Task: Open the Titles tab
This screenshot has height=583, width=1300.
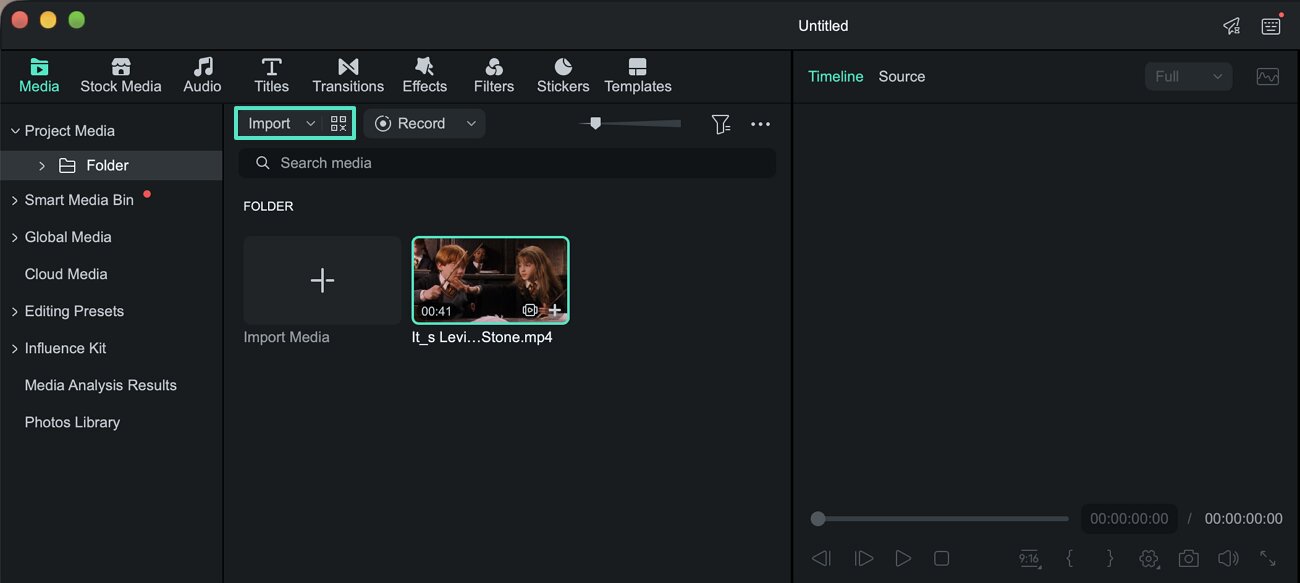Action: click(271, 76)
